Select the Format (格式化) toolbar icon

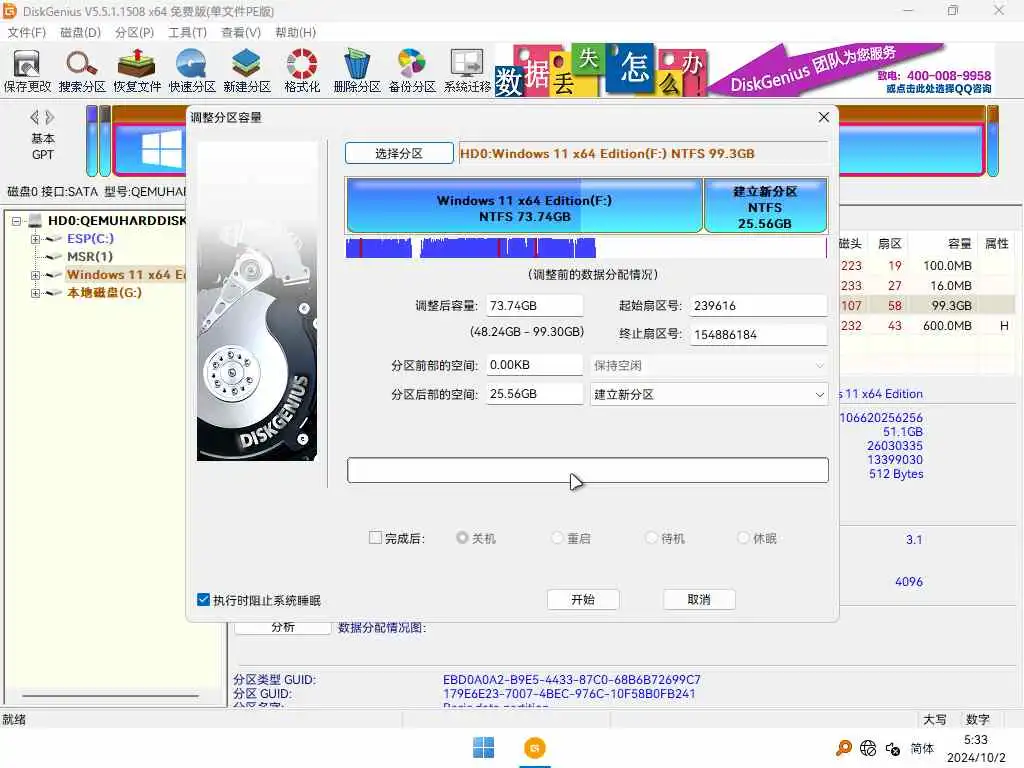(x=302, y=71)
